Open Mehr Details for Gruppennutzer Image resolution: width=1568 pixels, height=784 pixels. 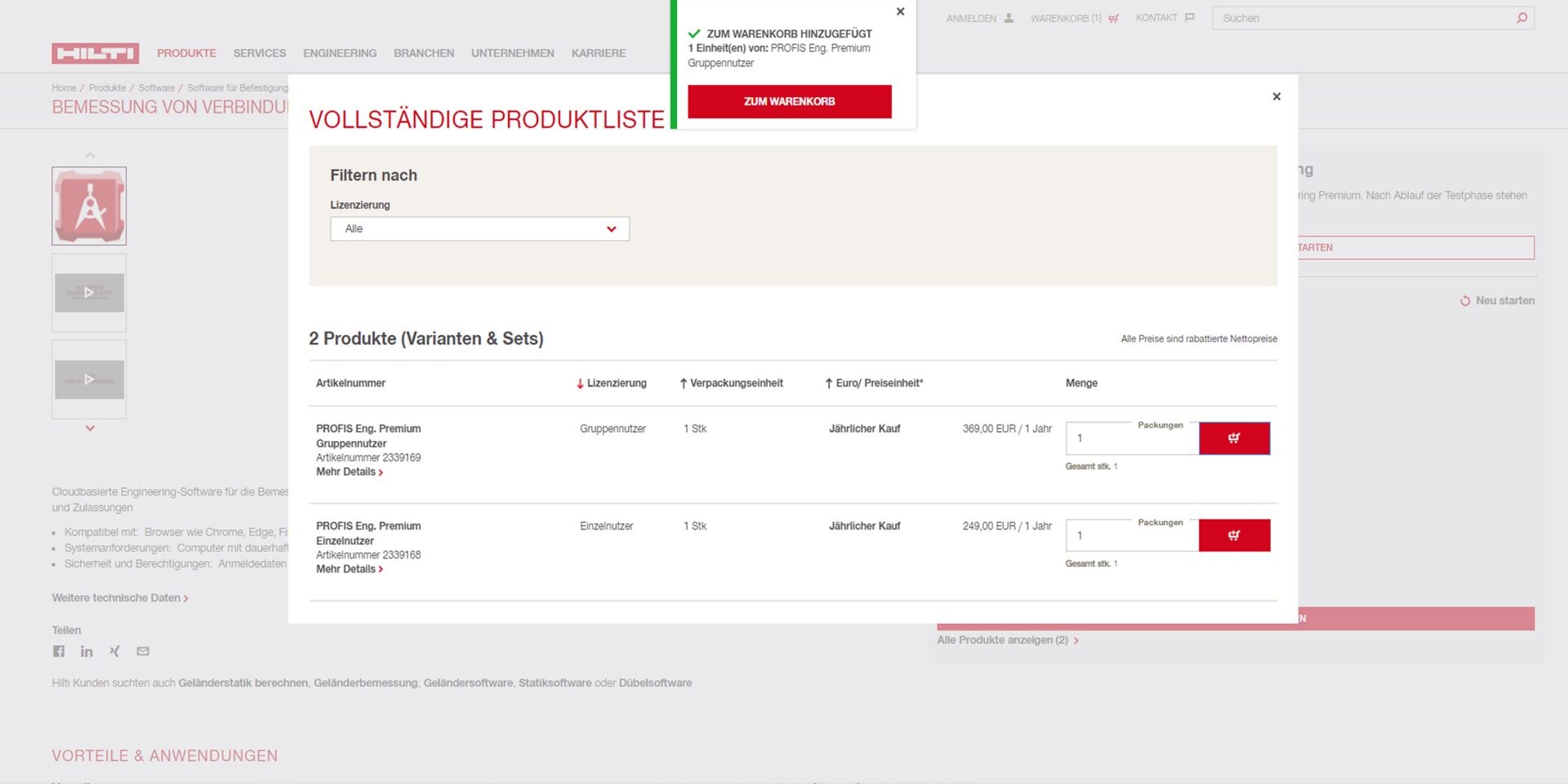click(x=350, y=472)
